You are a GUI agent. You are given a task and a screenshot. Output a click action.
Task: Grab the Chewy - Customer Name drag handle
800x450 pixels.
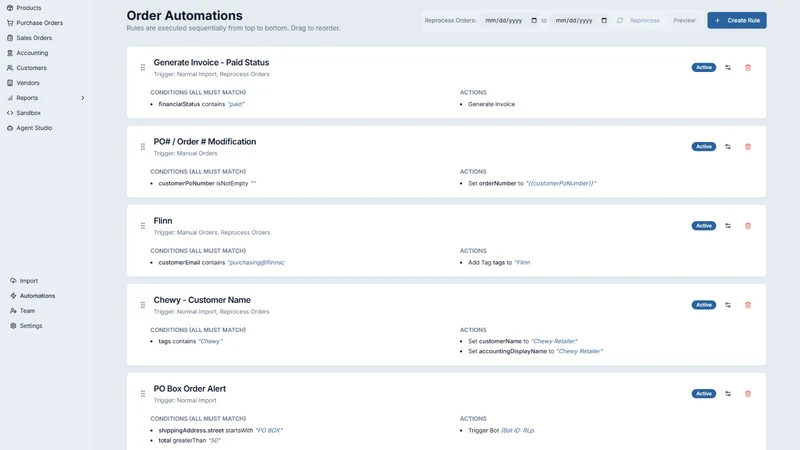pyautogui.click(x=143, y=305)
